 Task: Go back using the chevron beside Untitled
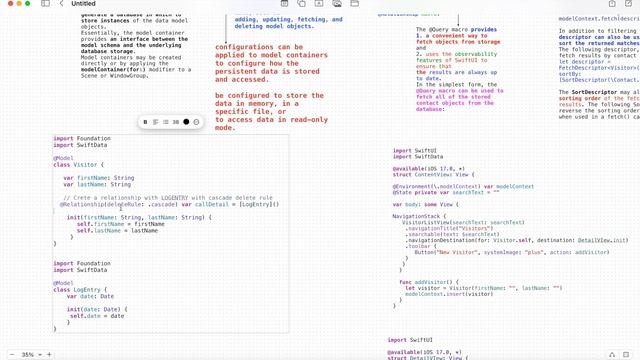tap(61, 3)
